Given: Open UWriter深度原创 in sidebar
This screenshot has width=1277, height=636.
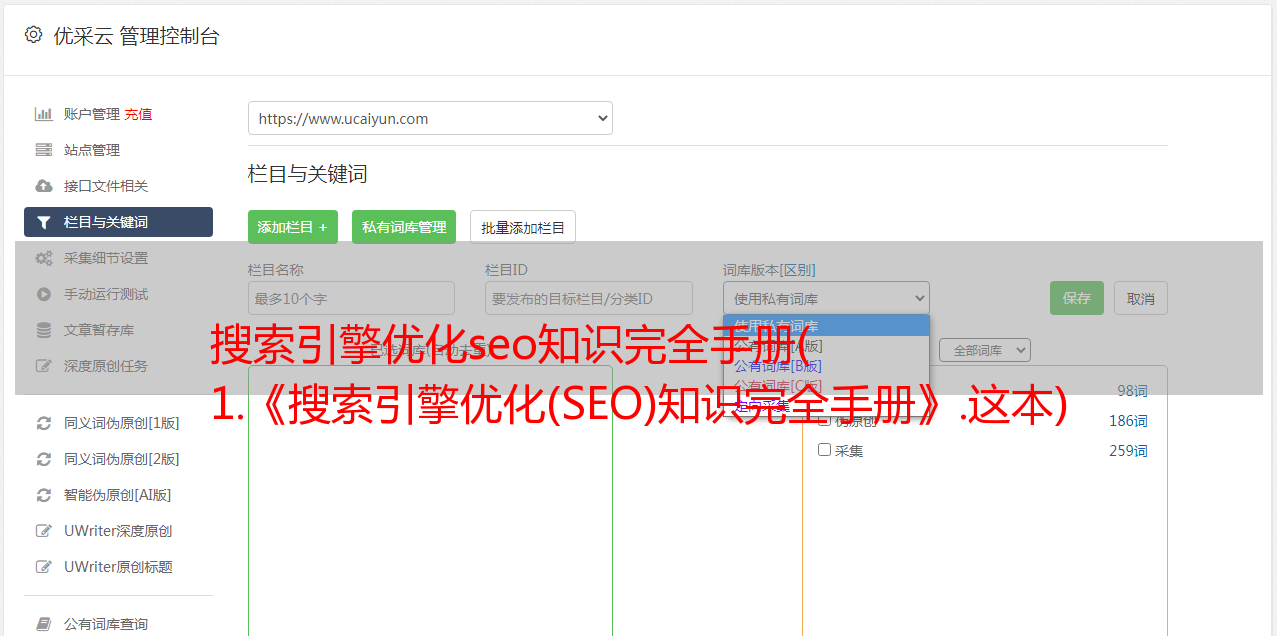Looking at the screenshot, I should coord(118,531).
